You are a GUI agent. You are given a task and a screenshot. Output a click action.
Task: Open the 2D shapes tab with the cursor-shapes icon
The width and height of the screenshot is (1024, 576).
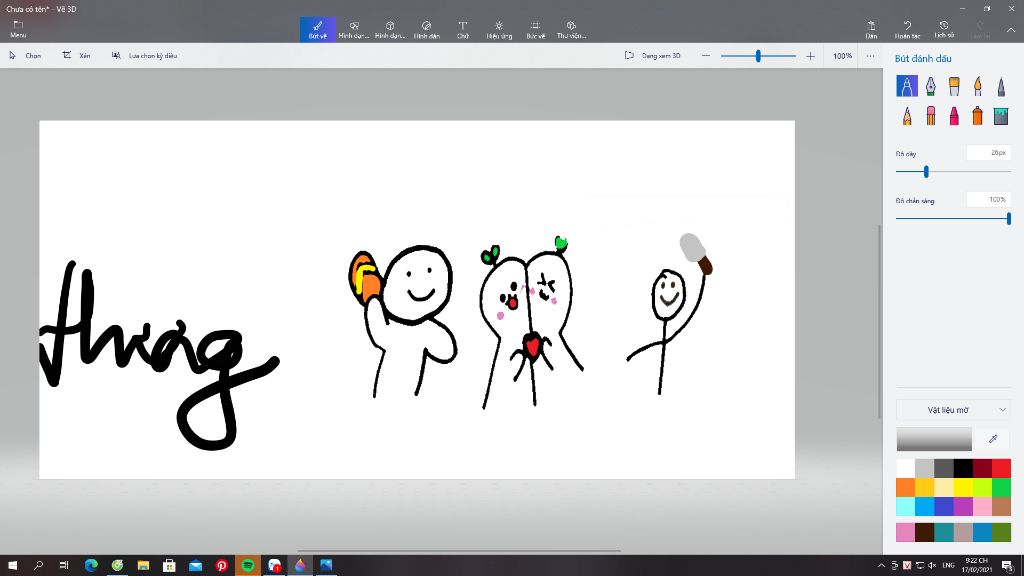coord(354,29)
